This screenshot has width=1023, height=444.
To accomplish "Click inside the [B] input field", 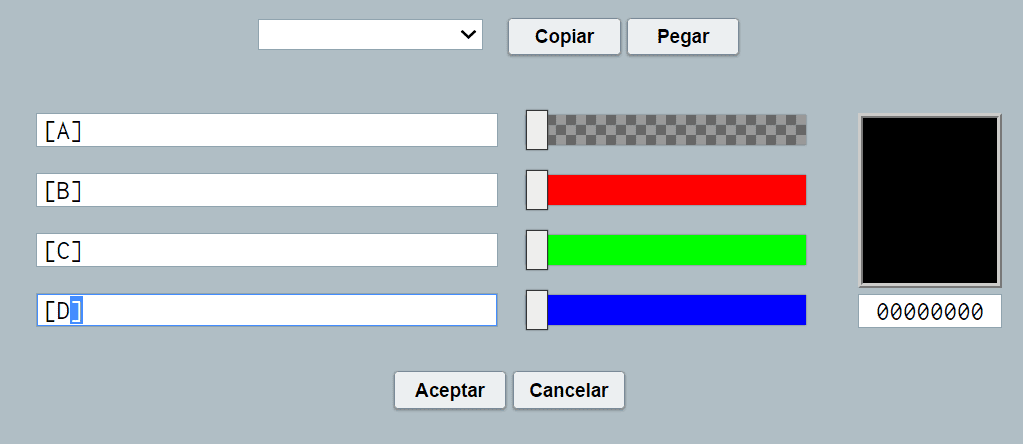I will point(267,190).
